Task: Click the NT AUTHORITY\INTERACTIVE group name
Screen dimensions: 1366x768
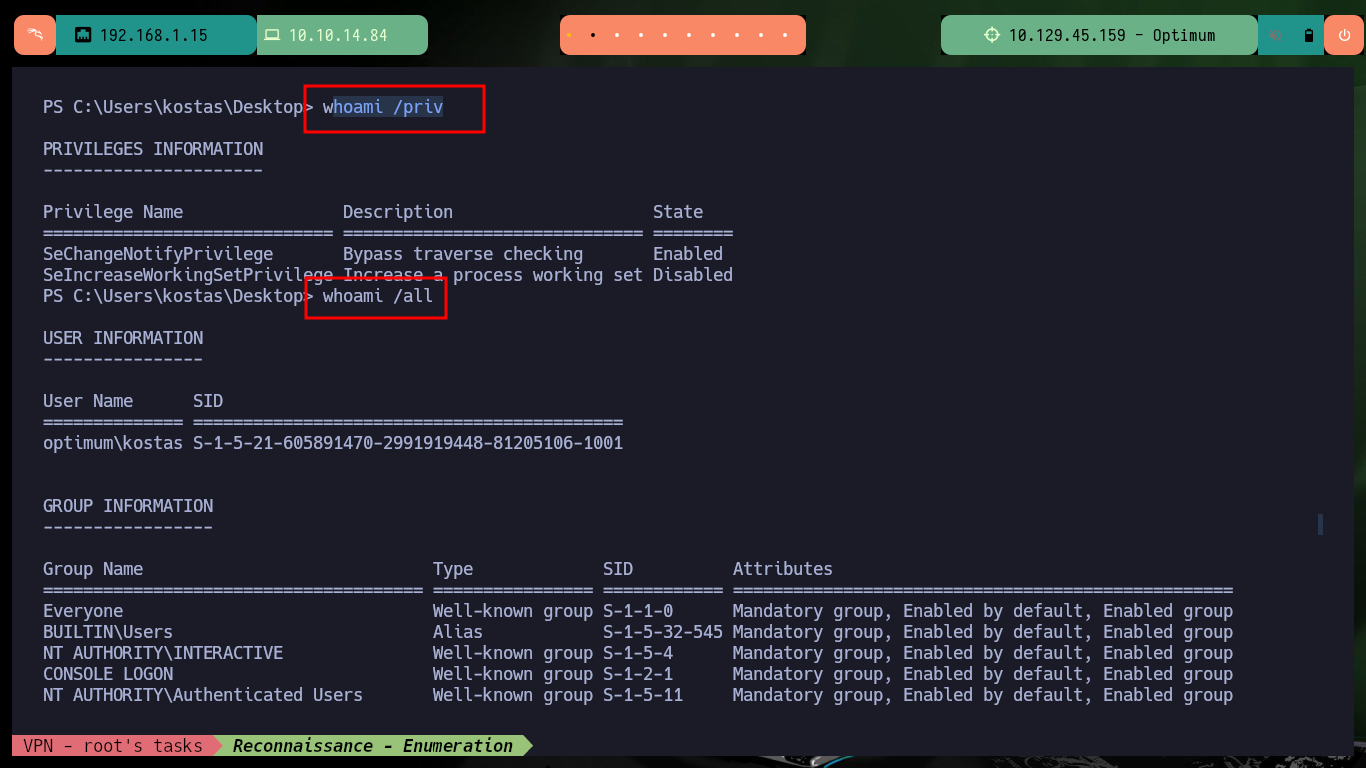Action: pos(163,653)
